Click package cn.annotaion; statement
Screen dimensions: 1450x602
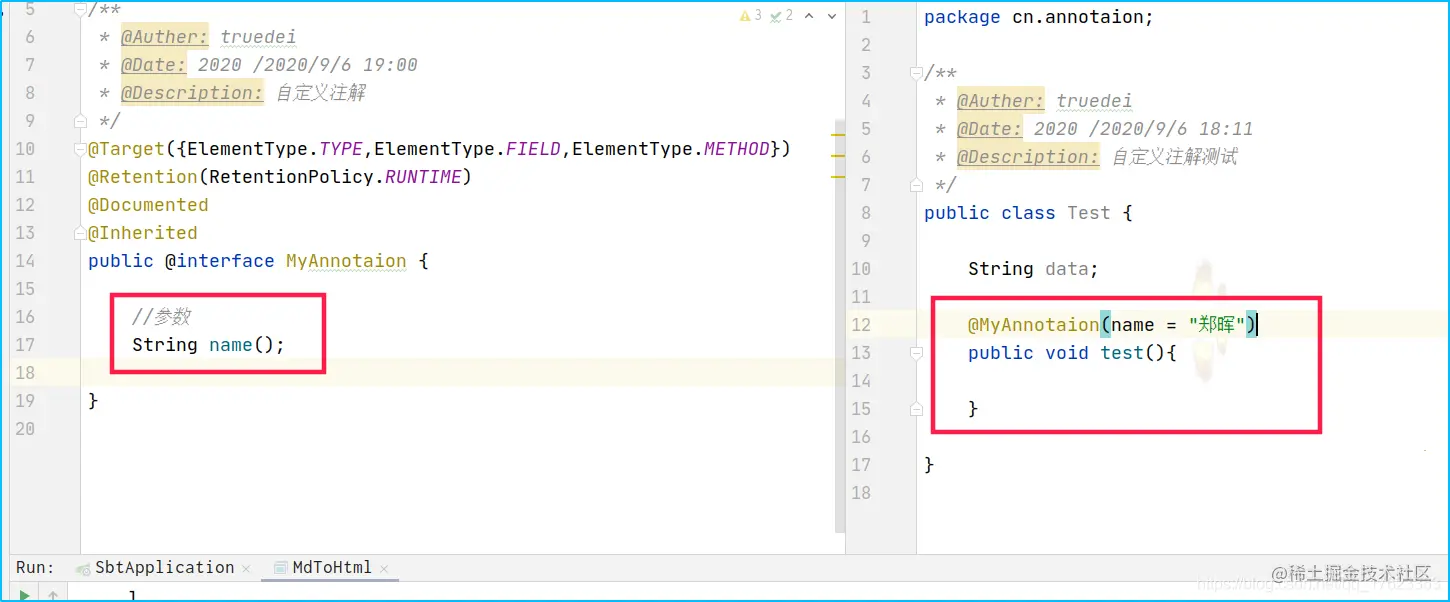[x=1039, y=17]
